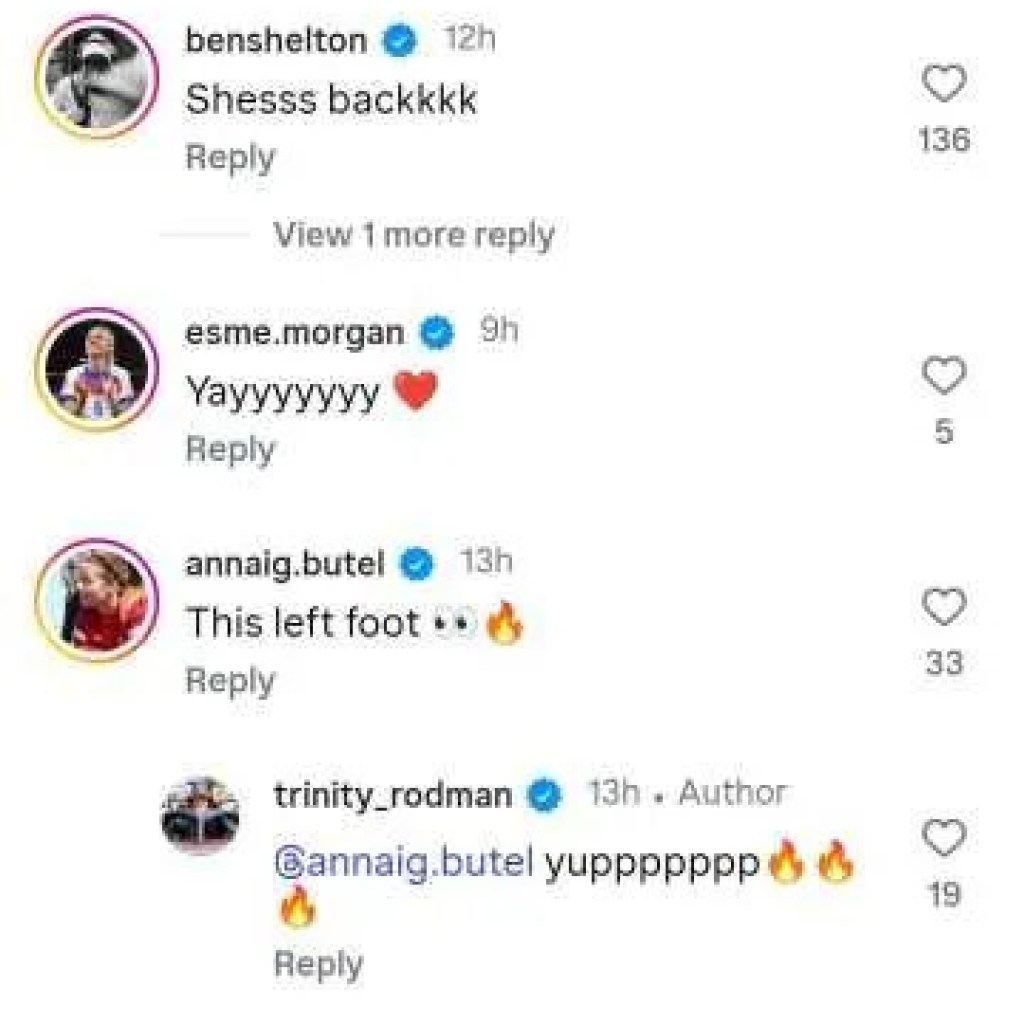Expand 'View 1 more reply' under benshelton
1024x1024 pixels.
(415, 234)
